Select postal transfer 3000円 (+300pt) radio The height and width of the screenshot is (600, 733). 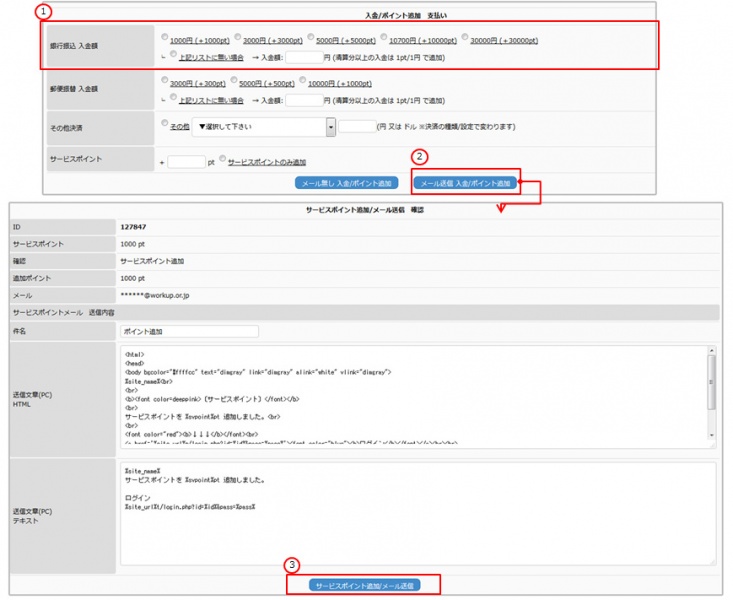coord(165,83)
